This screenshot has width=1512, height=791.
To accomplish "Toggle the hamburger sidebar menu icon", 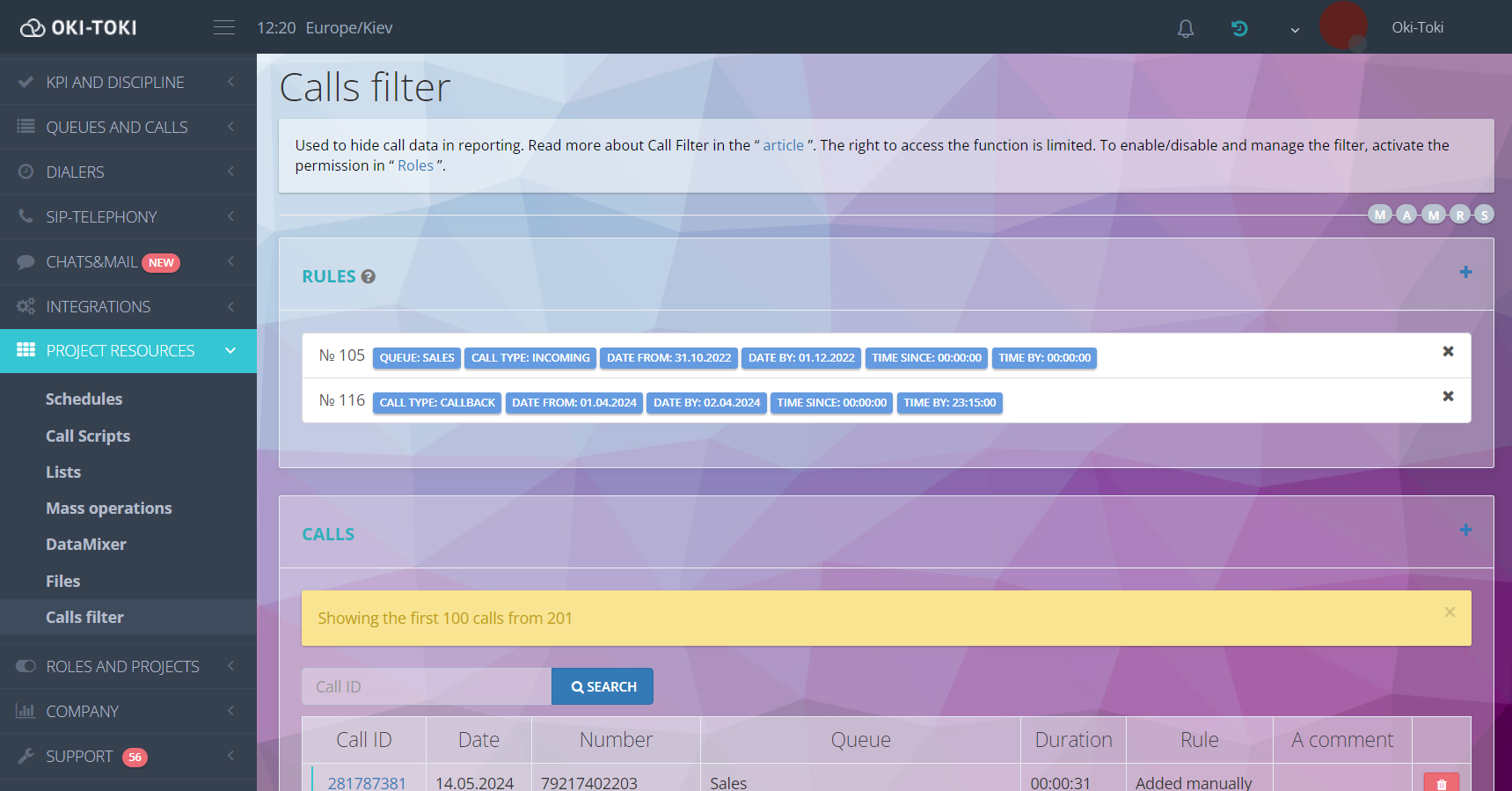I will click(x=224, y=27).
